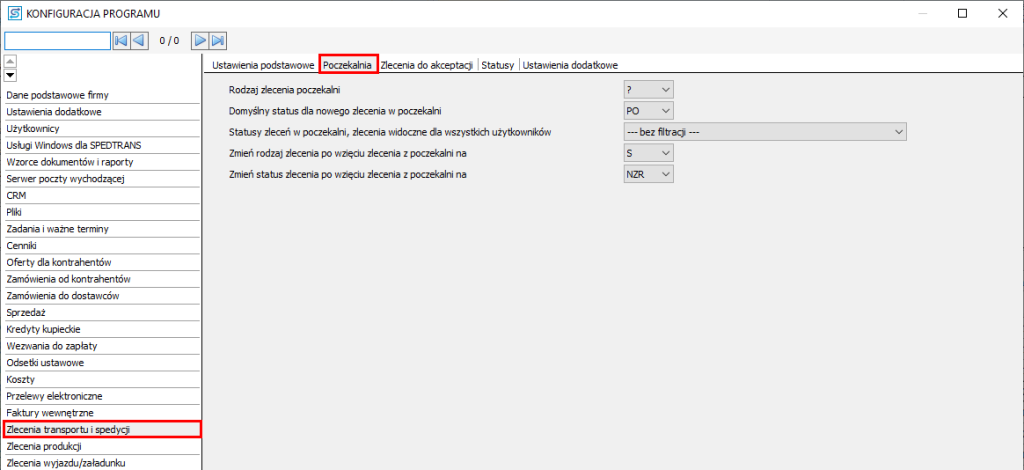Go to next search result arrow

pos(200,41)
